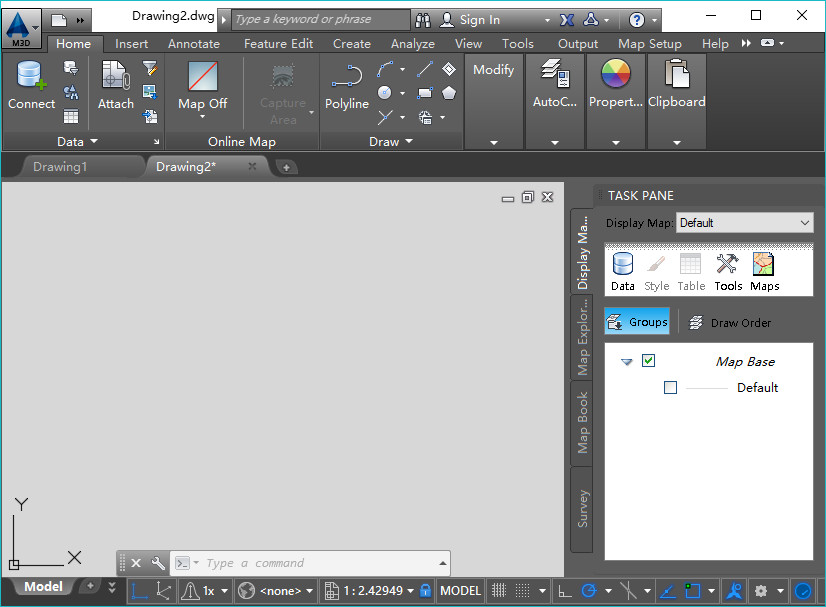Switch to the Feature Edit ribbon tab
Viewport: 826px width, 607px height.
pyautogui.click(x=278, y=44)
